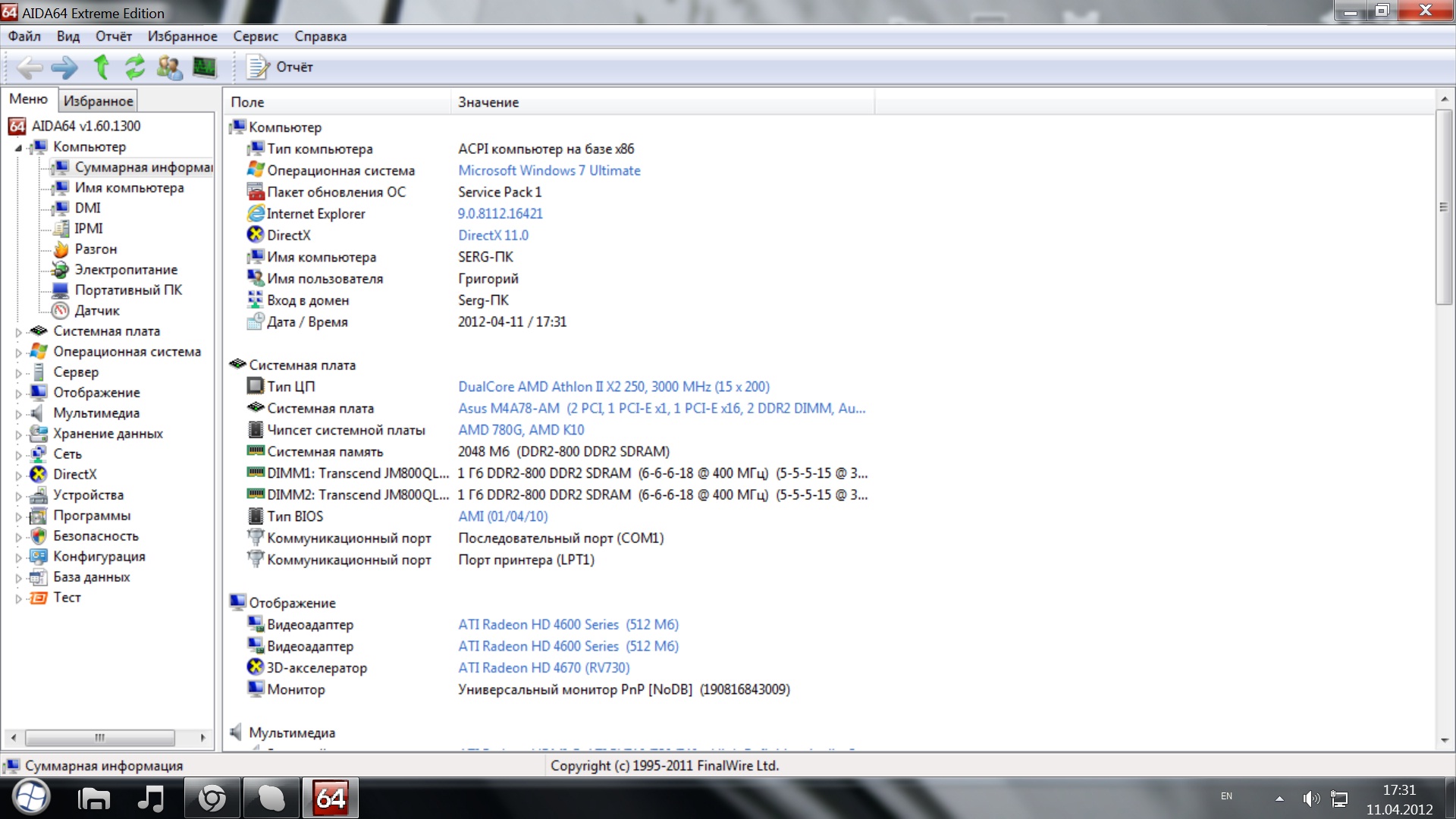Click the Безопасность shield icon
Image resolution: width=1456 pixels, height=819 pixels.
point(39,536)
